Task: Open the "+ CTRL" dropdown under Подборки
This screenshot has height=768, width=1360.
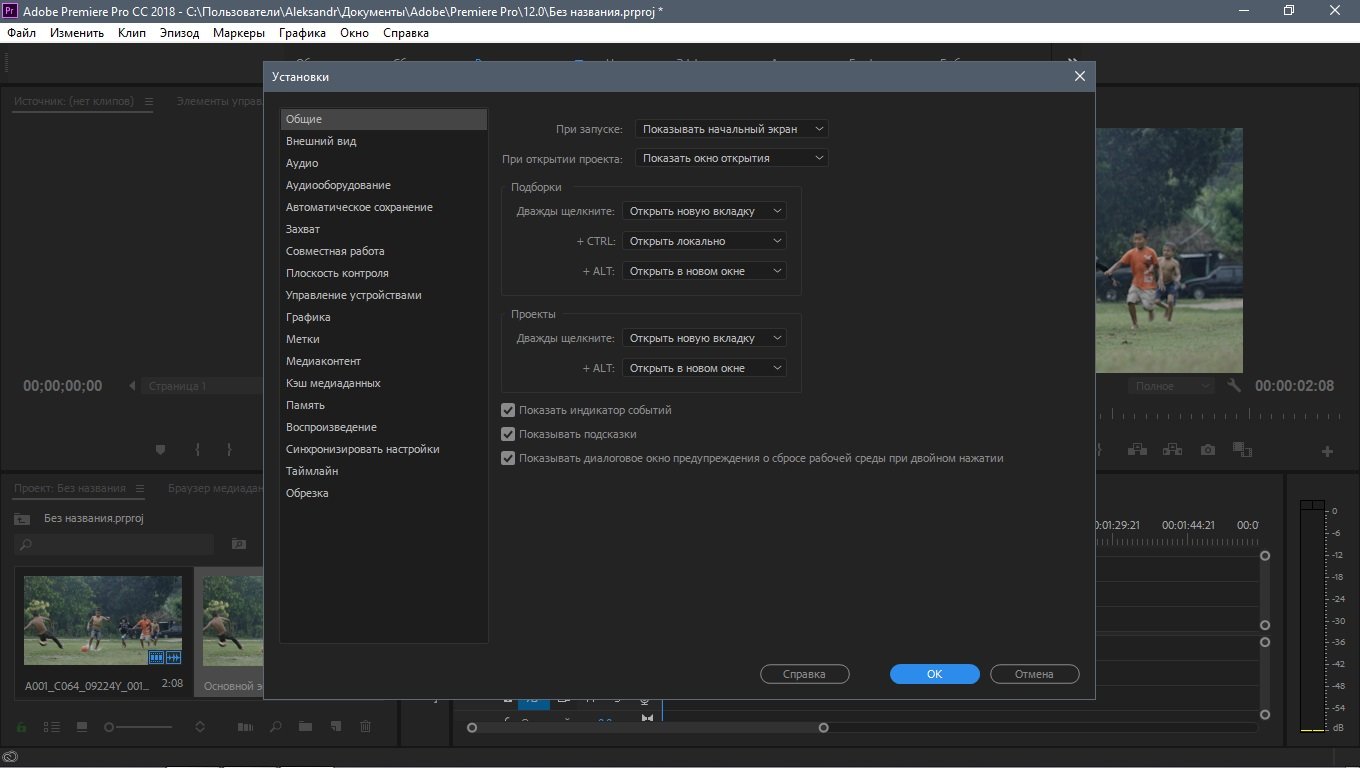Action: click(704, 241)
